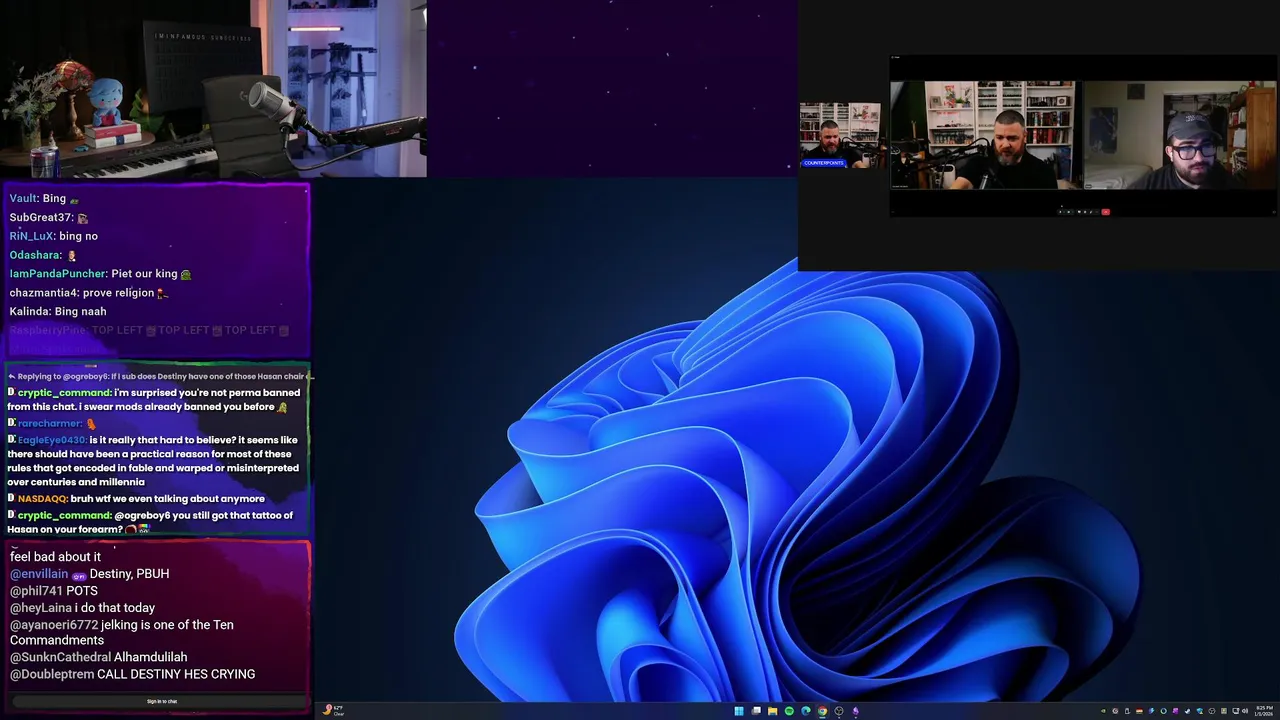The image size is (1280, 720).
Task: Launch Microsoft Edge from the taskbar
Action: point(806,711)
